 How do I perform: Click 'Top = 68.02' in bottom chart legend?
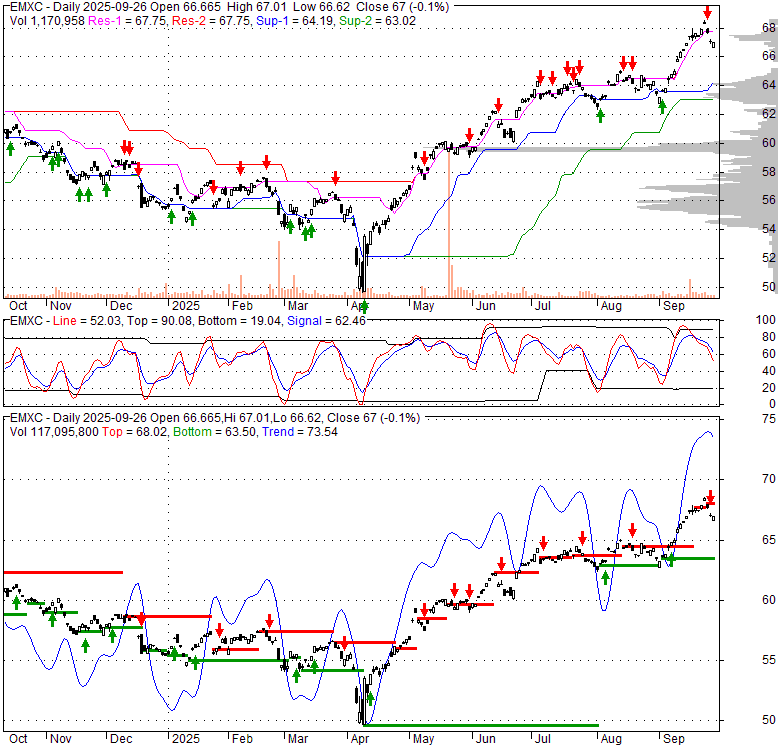coord(135,432)
